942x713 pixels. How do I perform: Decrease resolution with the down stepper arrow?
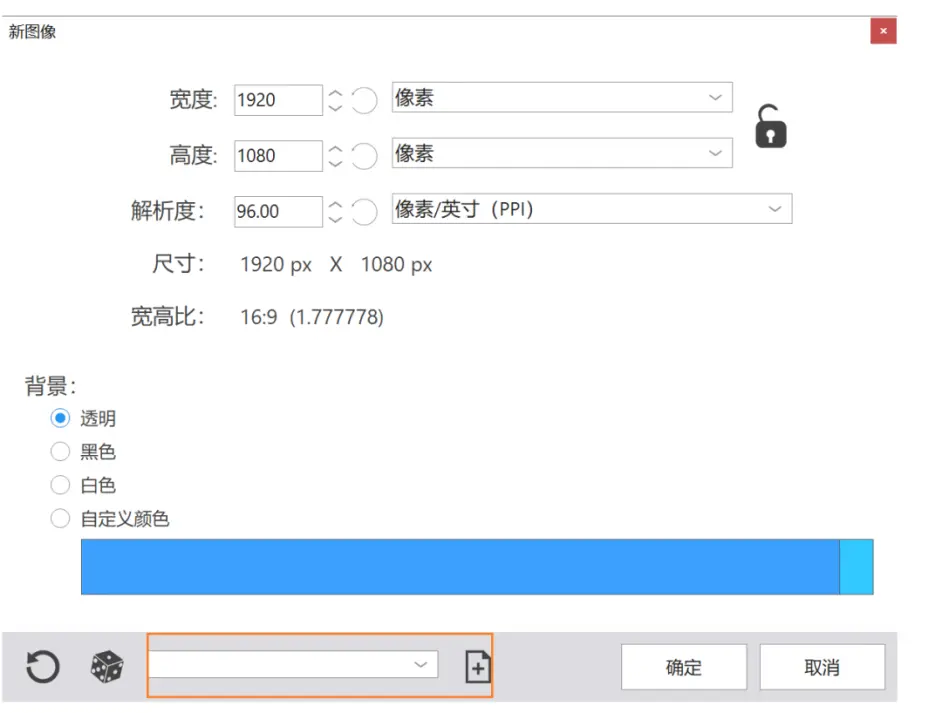[x=335, y=219]
